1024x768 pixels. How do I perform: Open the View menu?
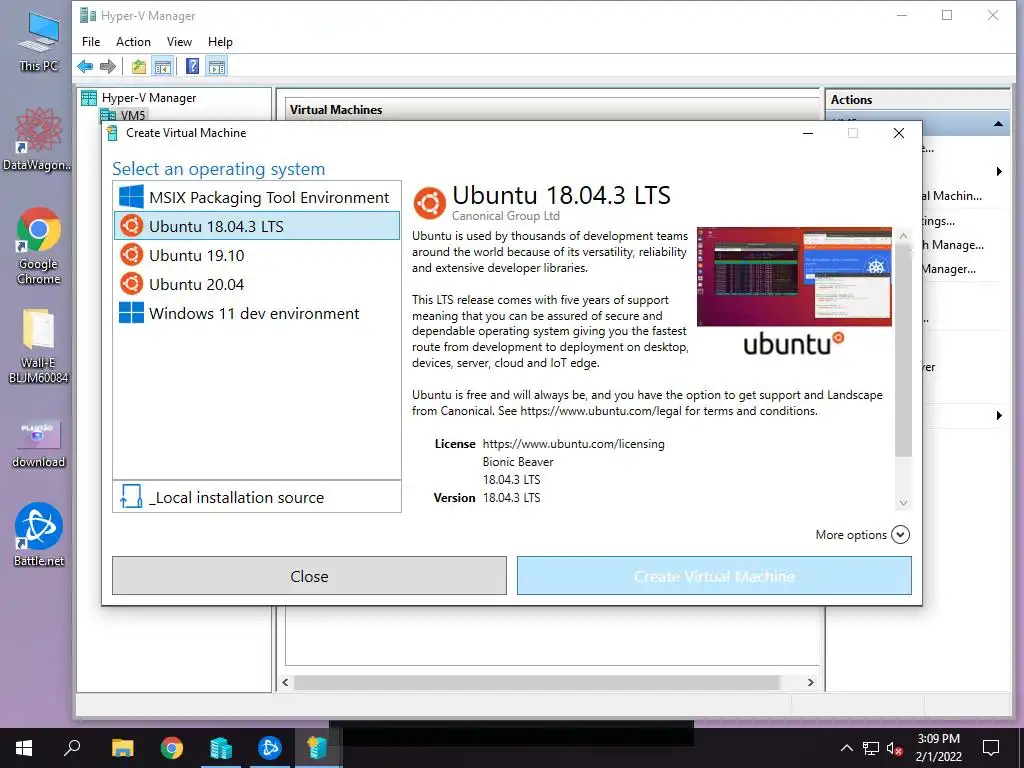179,42
